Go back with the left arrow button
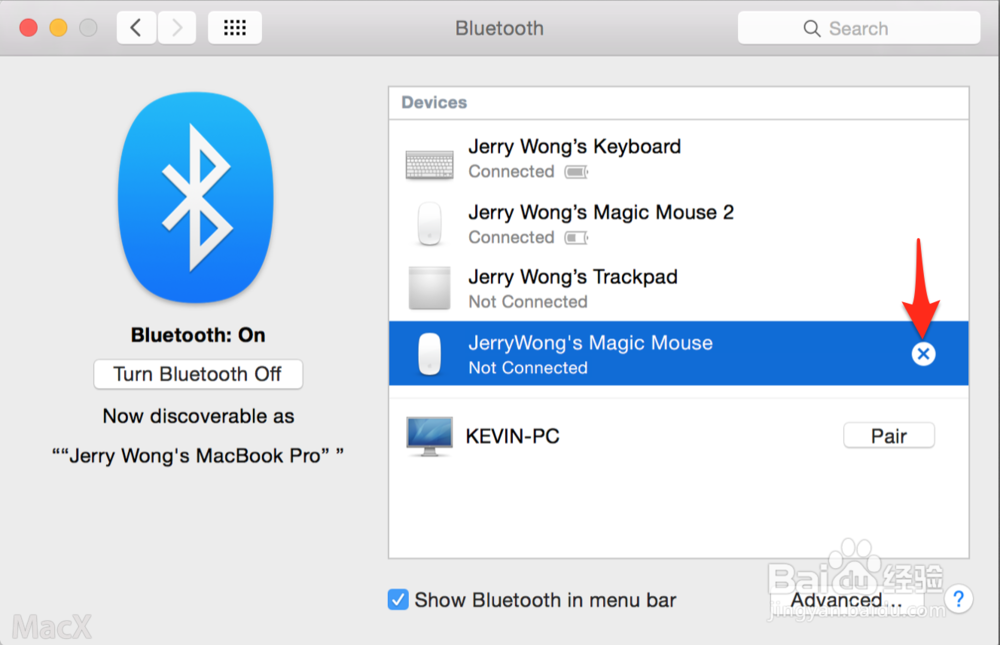The image size is (1000, 645). [136, 28]
